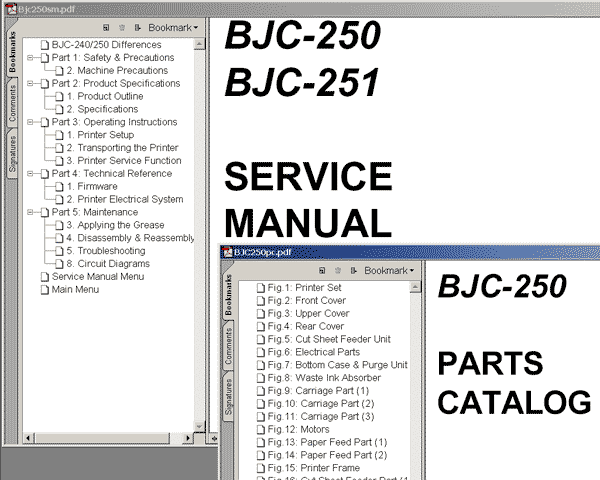Open Bookmark dropdown menu in Bjc250sm.pdf
Screen dimensions: 600x480
(x=173, y=28)
